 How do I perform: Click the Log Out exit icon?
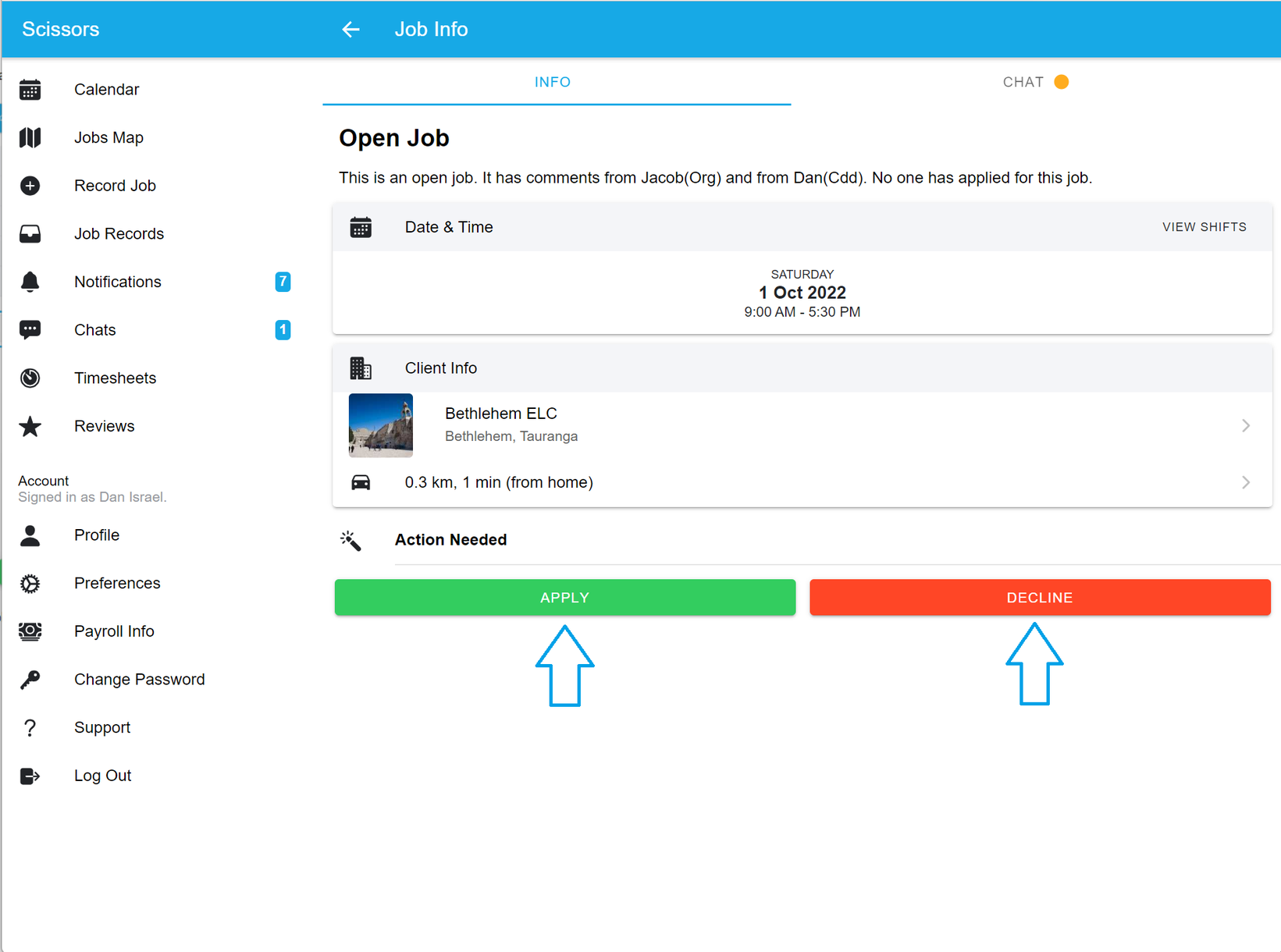tap(30, 776)
